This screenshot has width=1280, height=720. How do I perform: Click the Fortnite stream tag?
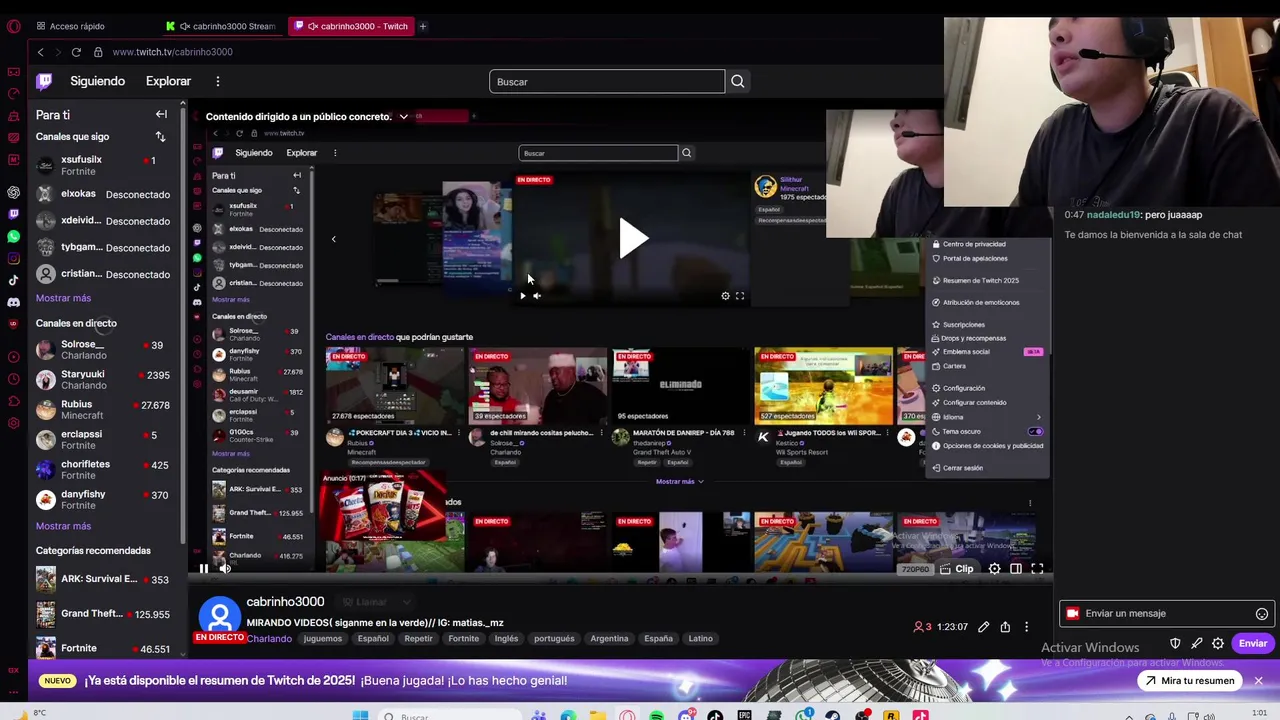pos(463,638)
